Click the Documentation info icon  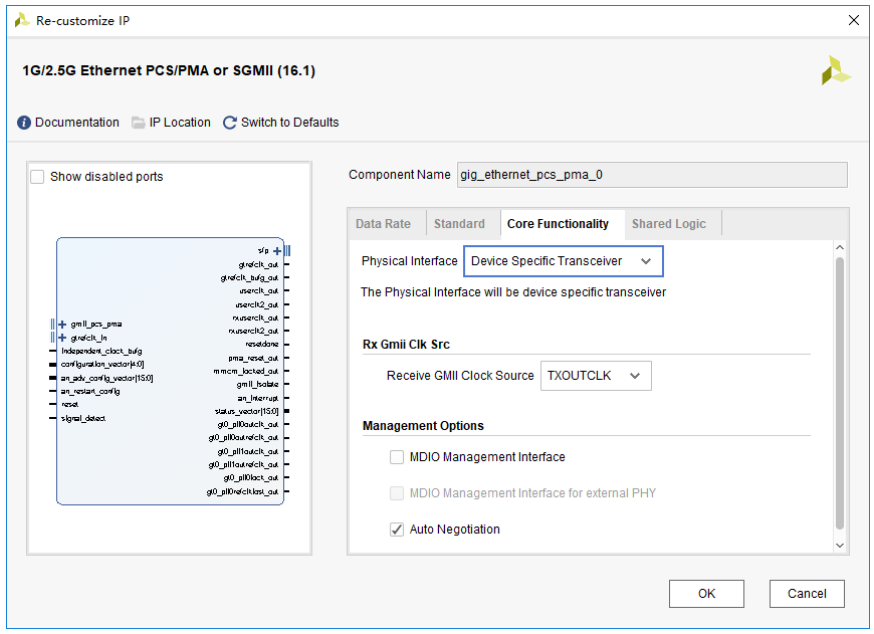pos(24,123)
